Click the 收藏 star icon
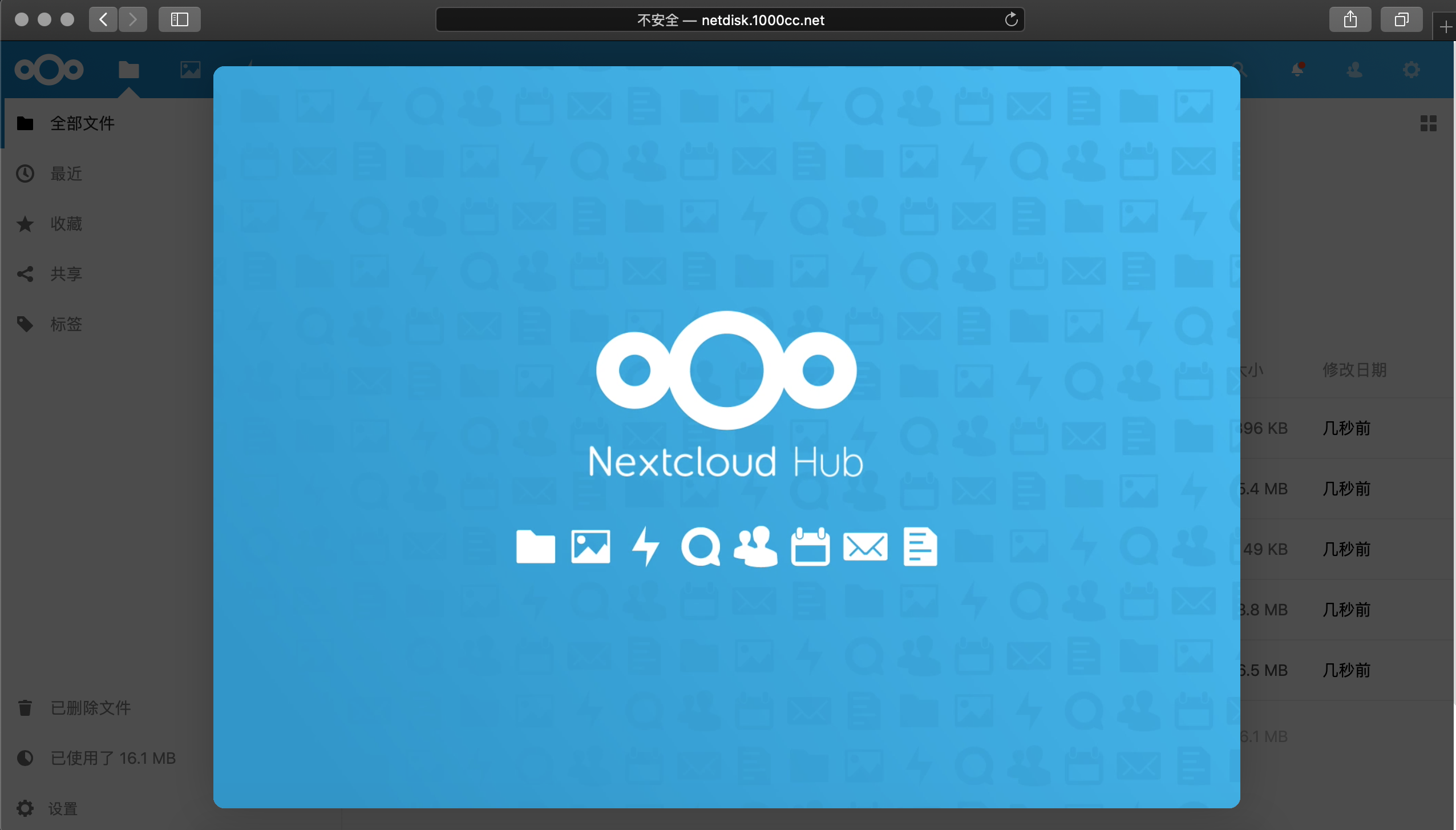 (25, 224)
